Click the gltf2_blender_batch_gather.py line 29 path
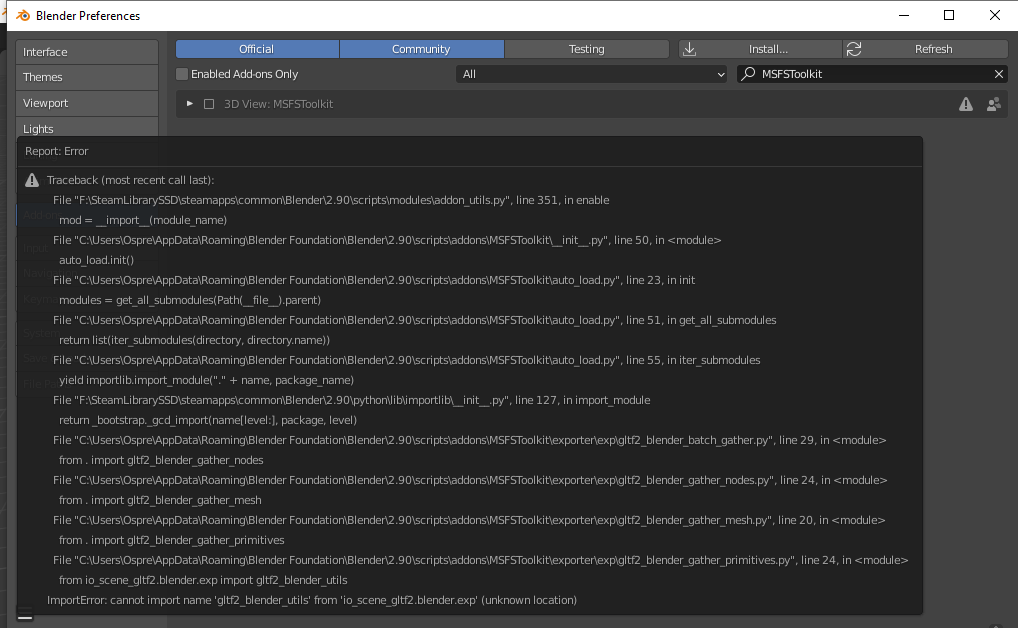The width and height of the screenshot is (1018, 628). pyautogui.click(x=469, y=440)
